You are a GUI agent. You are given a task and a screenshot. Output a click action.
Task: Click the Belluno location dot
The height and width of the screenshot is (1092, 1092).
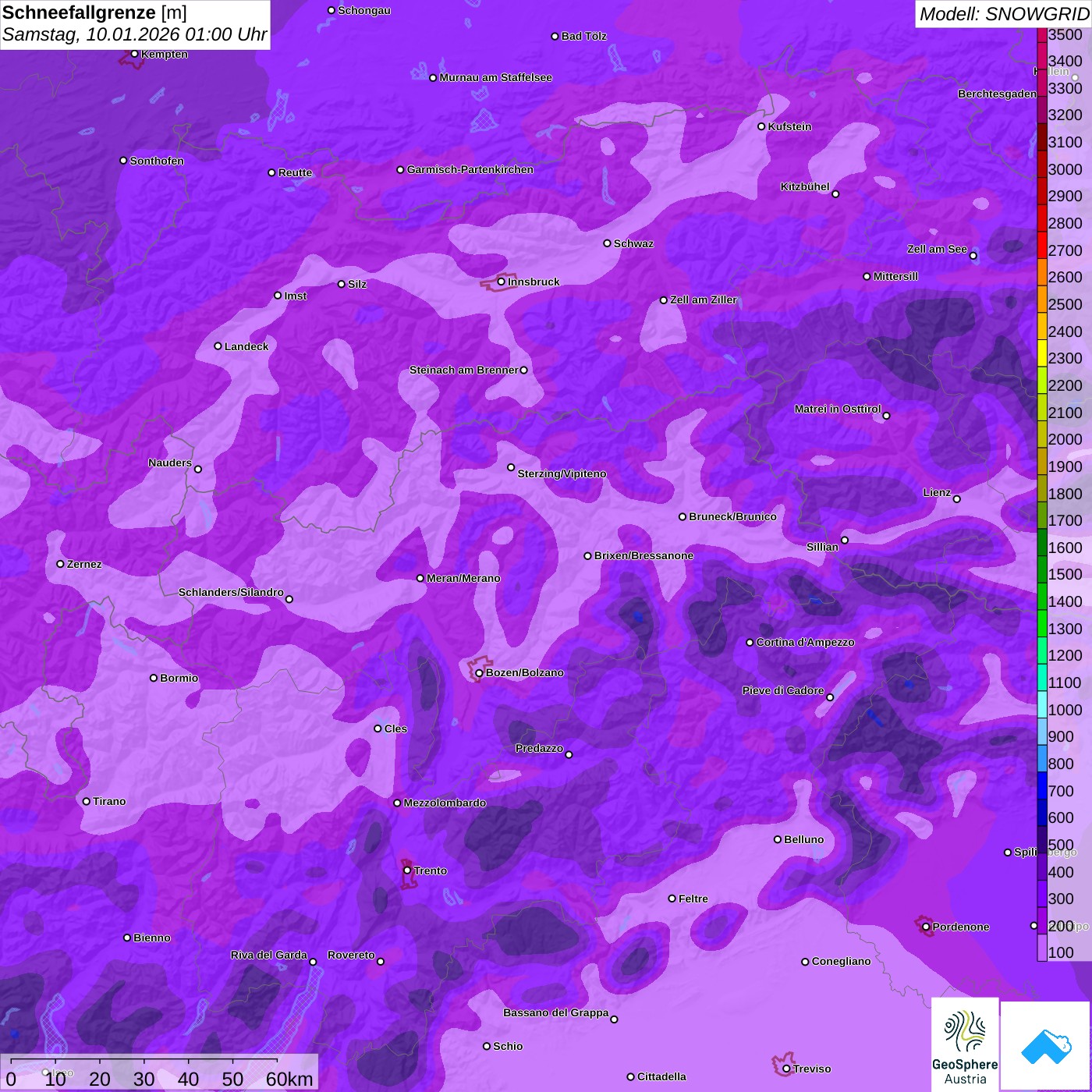click(x=778, y=839)
